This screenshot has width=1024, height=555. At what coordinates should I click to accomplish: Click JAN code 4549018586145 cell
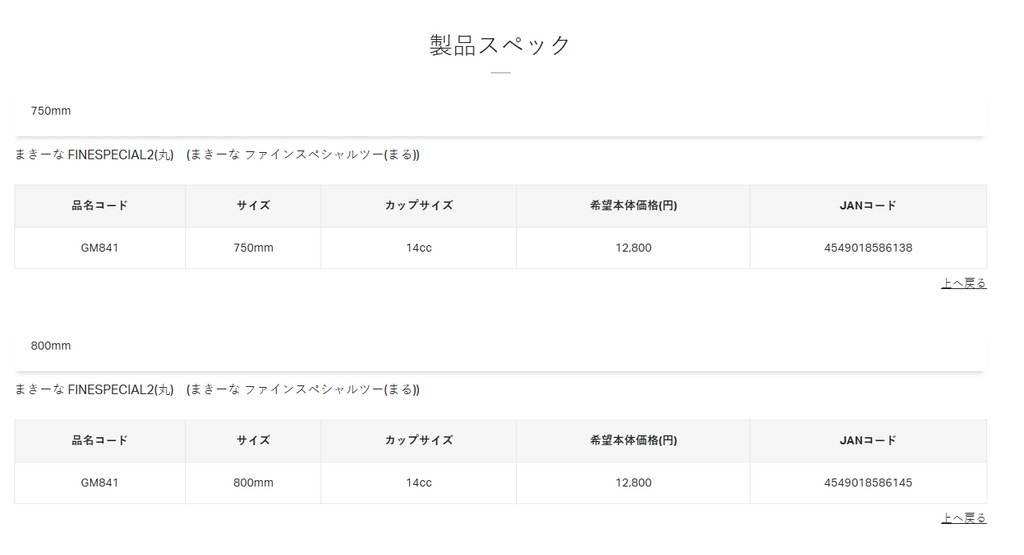pyautogui.click(x=868, y=483)
